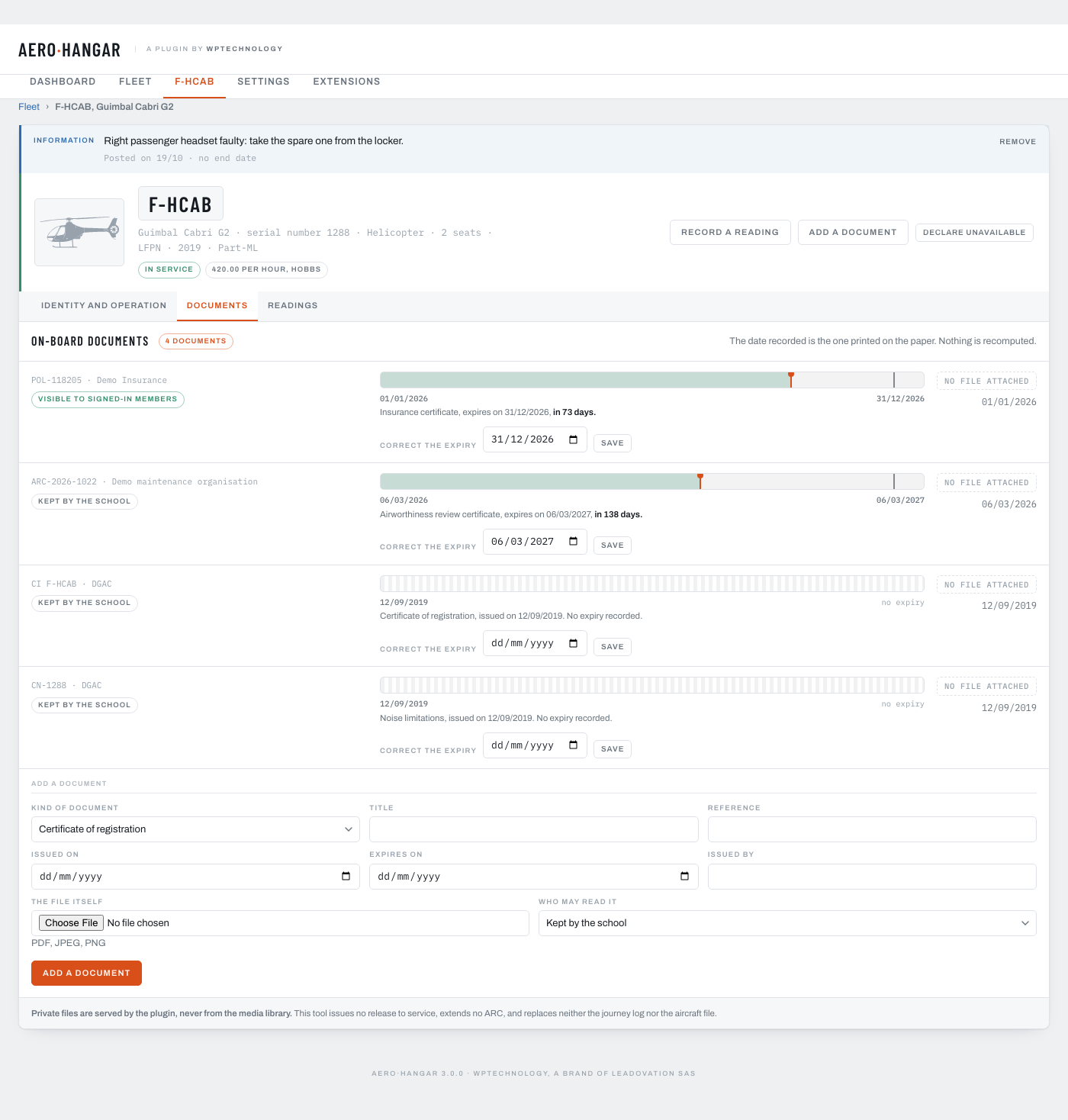The width and height of the screenshot is (1068, 1120).
Task: Open calendar picker for ARC expiry 06/03/2027
Action: (x=574, y=542)
